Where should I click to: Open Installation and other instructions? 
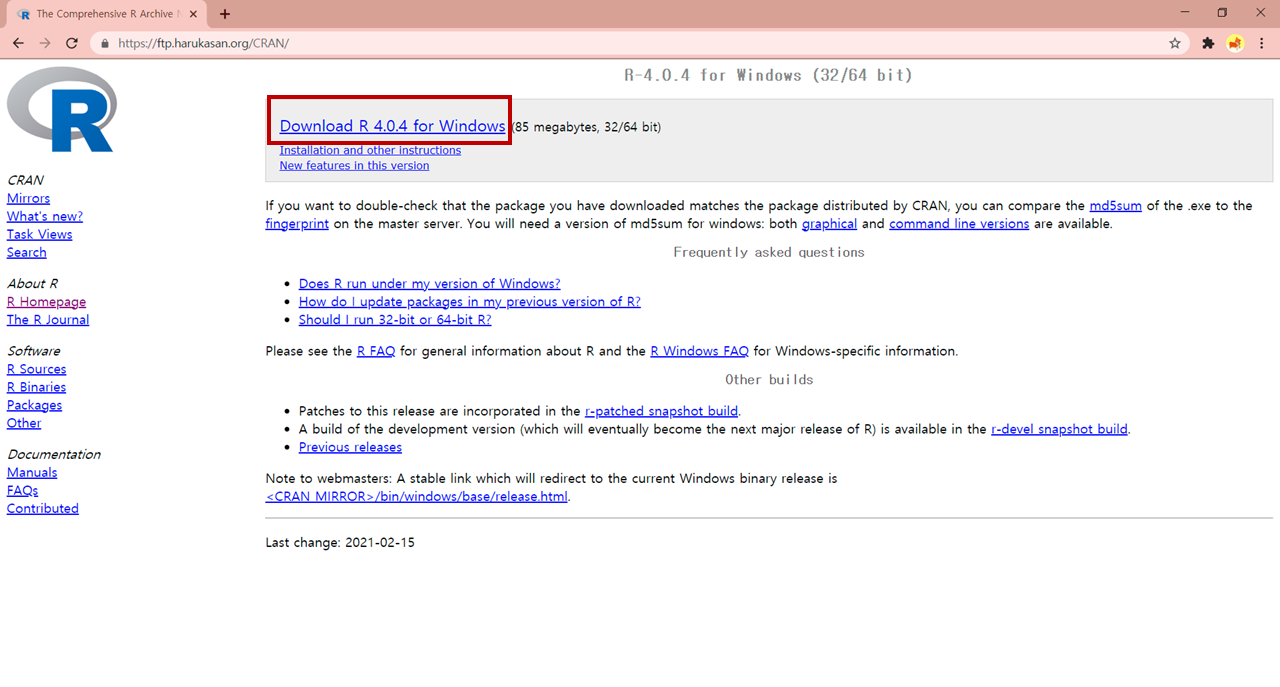[x=370, y=150]
